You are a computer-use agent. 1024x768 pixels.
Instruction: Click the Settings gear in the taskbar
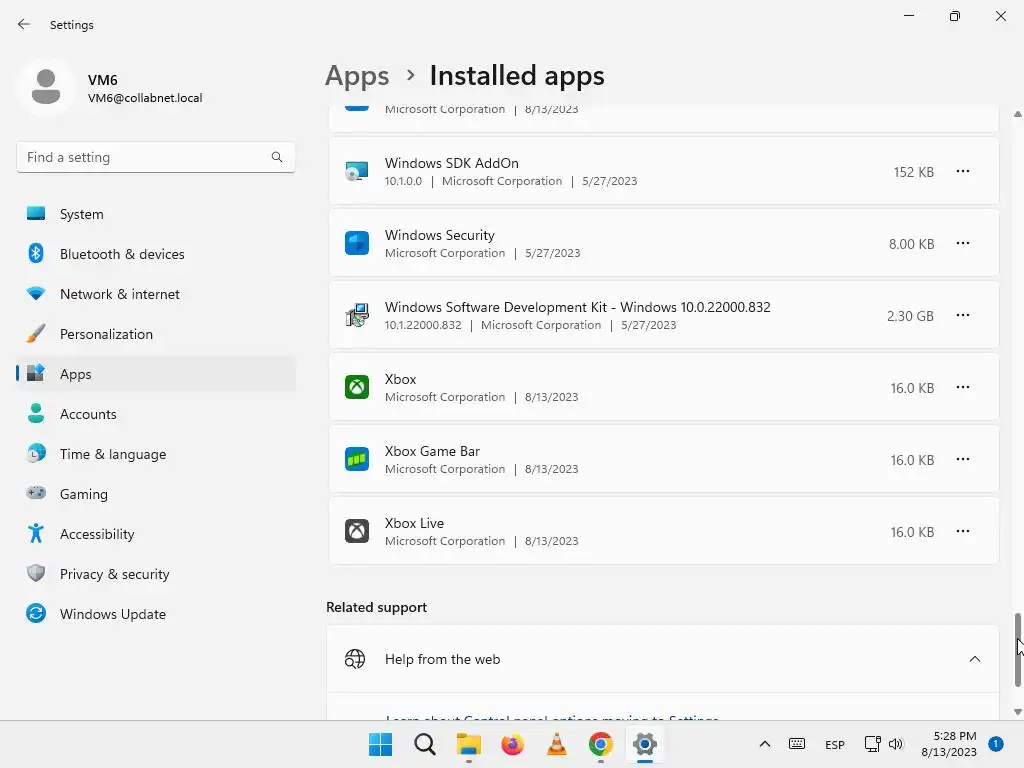click(645, 744)
